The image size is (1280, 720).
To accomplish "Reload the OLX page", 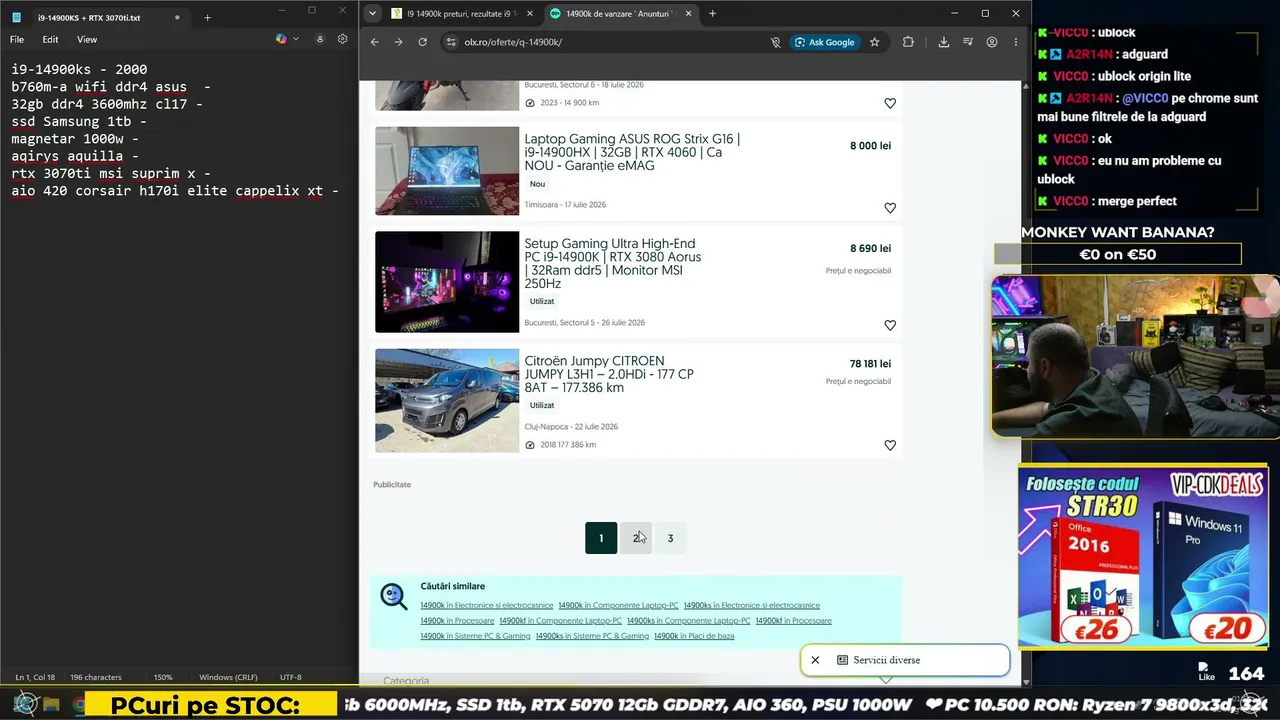I will [x=422, y=42].
